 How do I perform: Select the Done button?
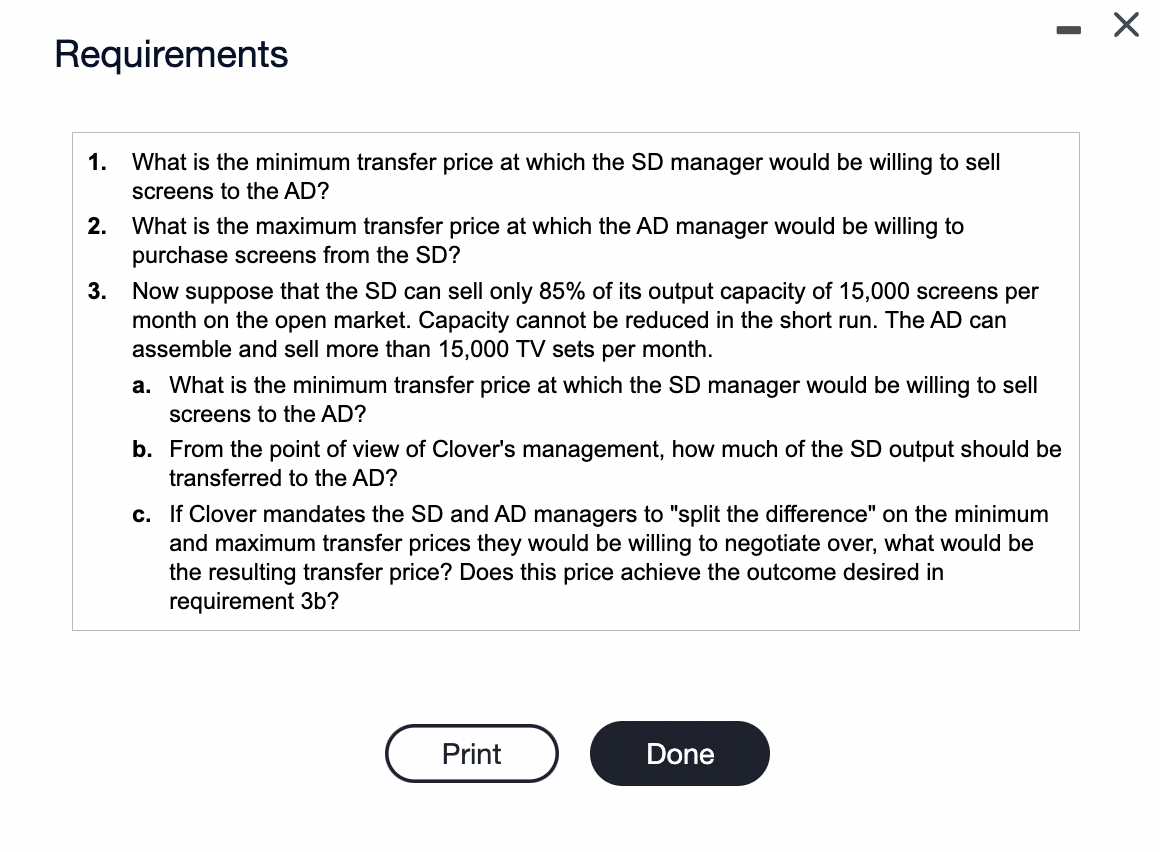679,754
